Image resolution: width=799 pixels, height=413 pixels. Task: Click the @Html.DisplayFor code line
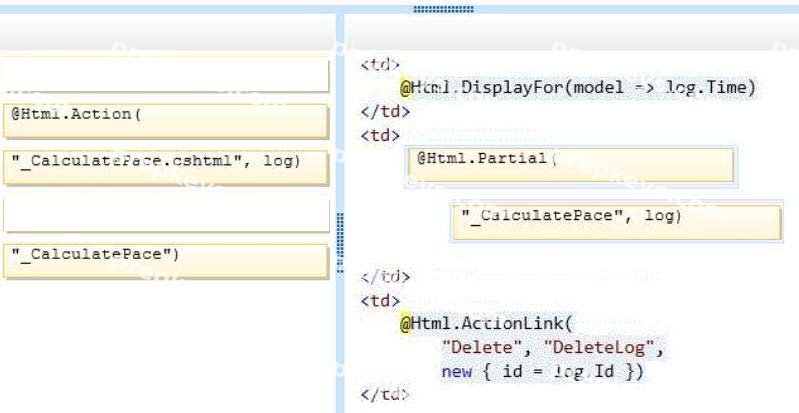point(578,88)
